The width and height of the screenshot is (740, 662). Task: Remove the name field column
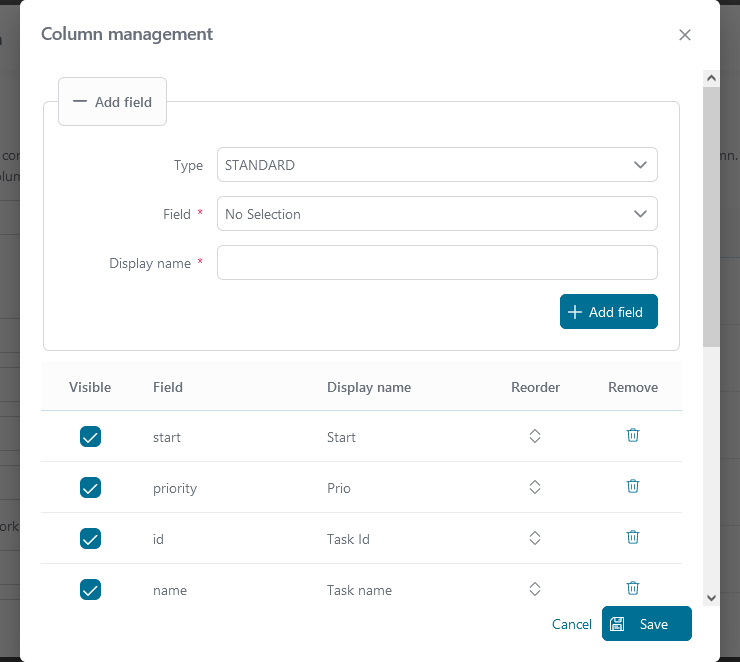click(632, 589)
